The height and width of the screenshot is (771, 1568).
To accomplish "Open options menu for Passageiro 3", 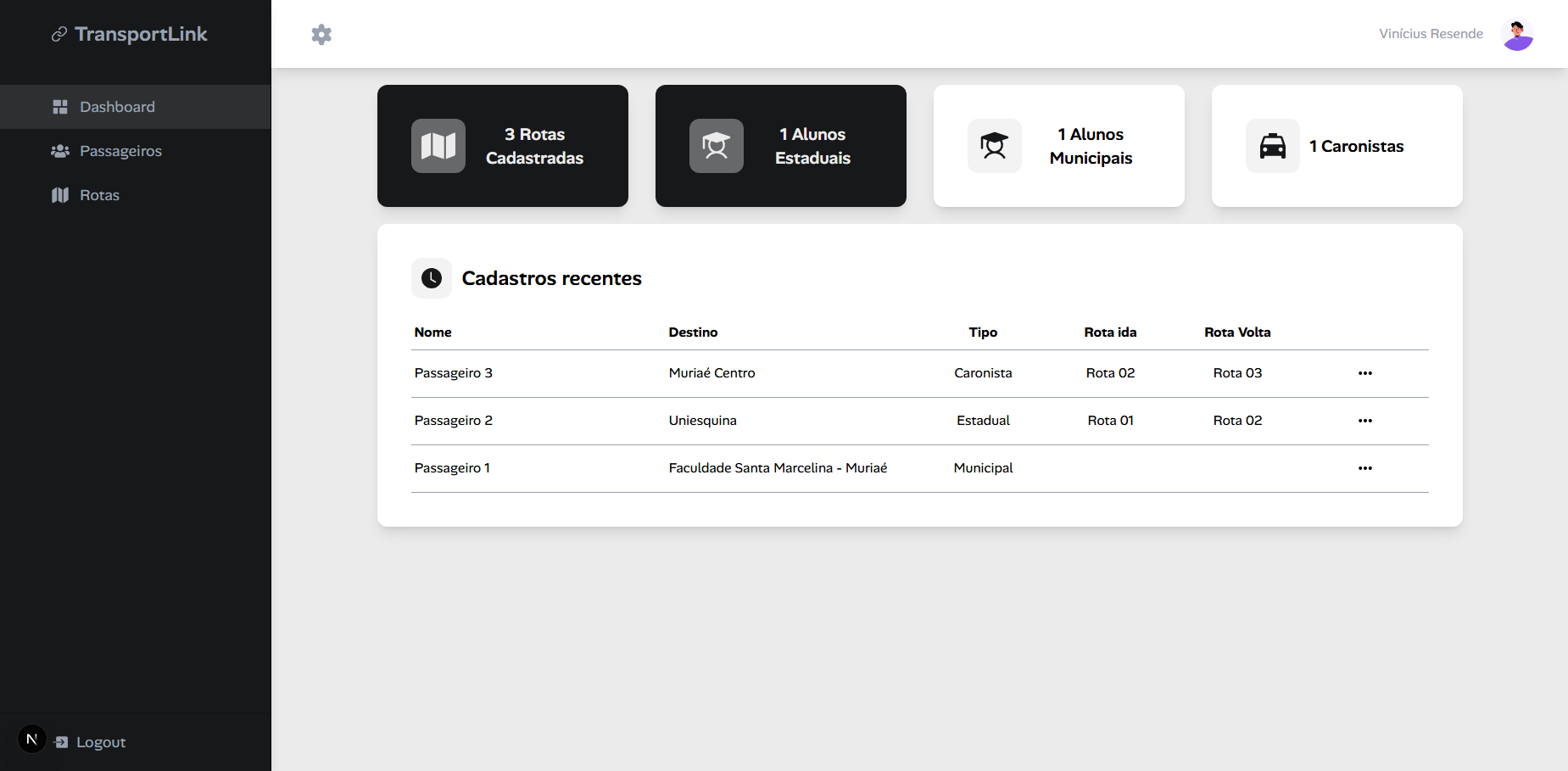I will [1364, 373].
